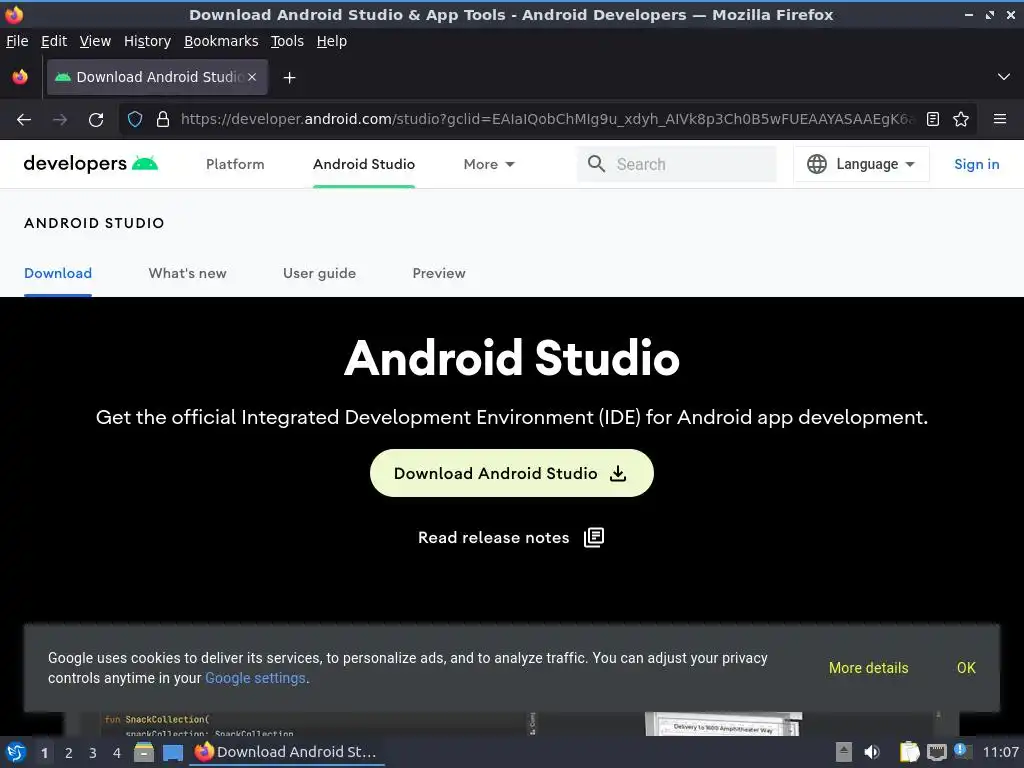This screenshot has width=1024, height=768.
Task: Open the View menu
Action: click(95, 41)
